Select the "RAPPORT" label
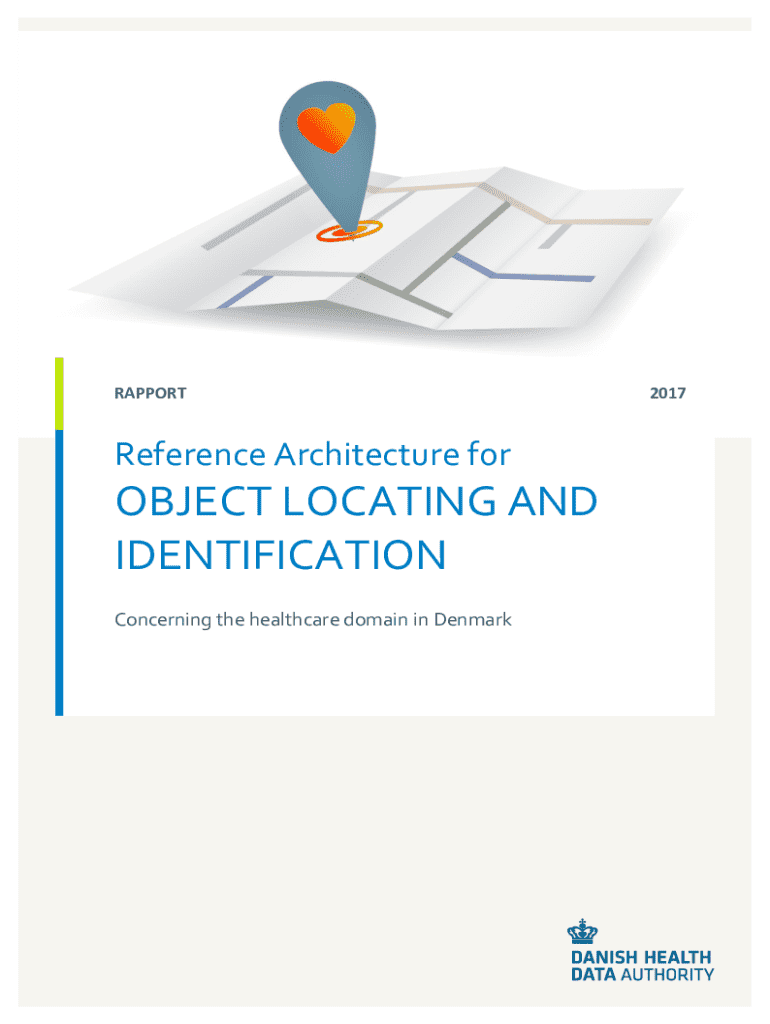 (150, 393)
